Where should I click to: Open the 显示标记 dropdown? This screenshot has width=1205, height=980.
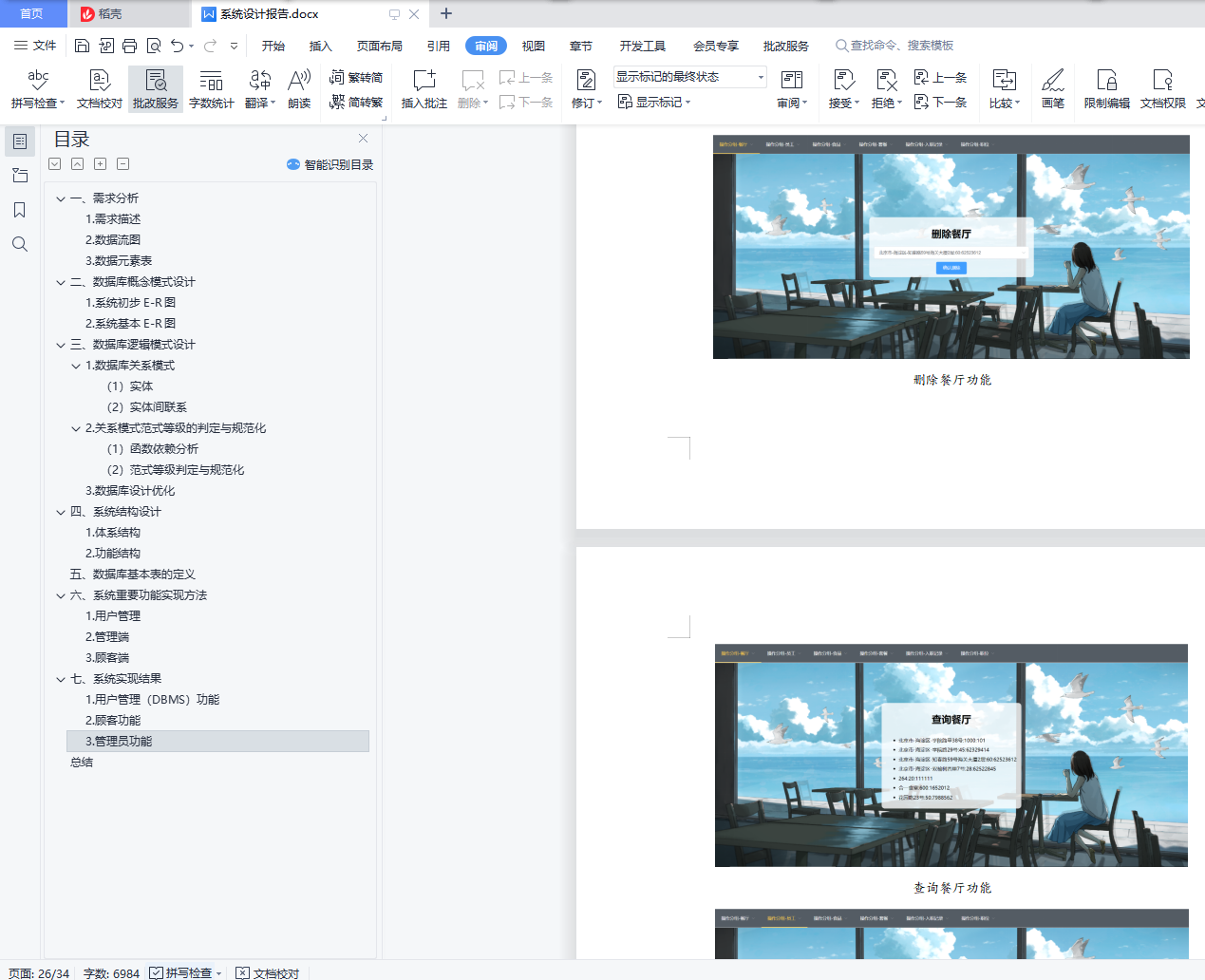coord(654,102)
